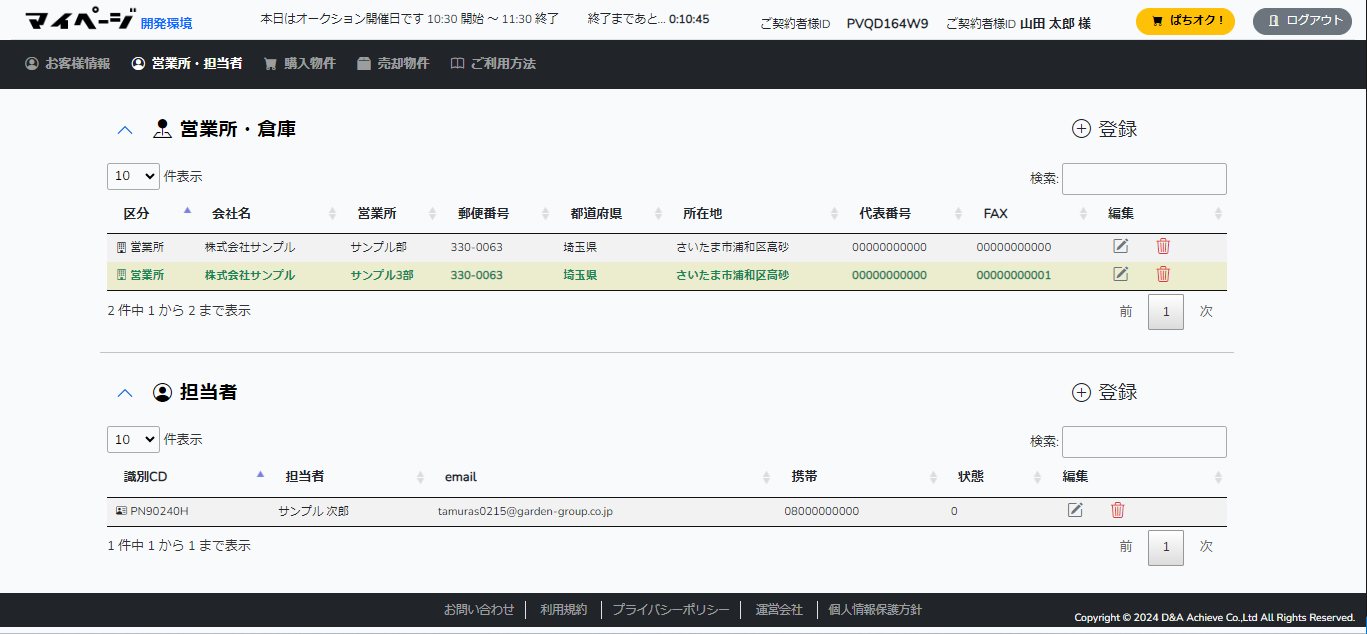
Task: Open the 営業所・担当者 menu
Action: click(x=186, y=63)
